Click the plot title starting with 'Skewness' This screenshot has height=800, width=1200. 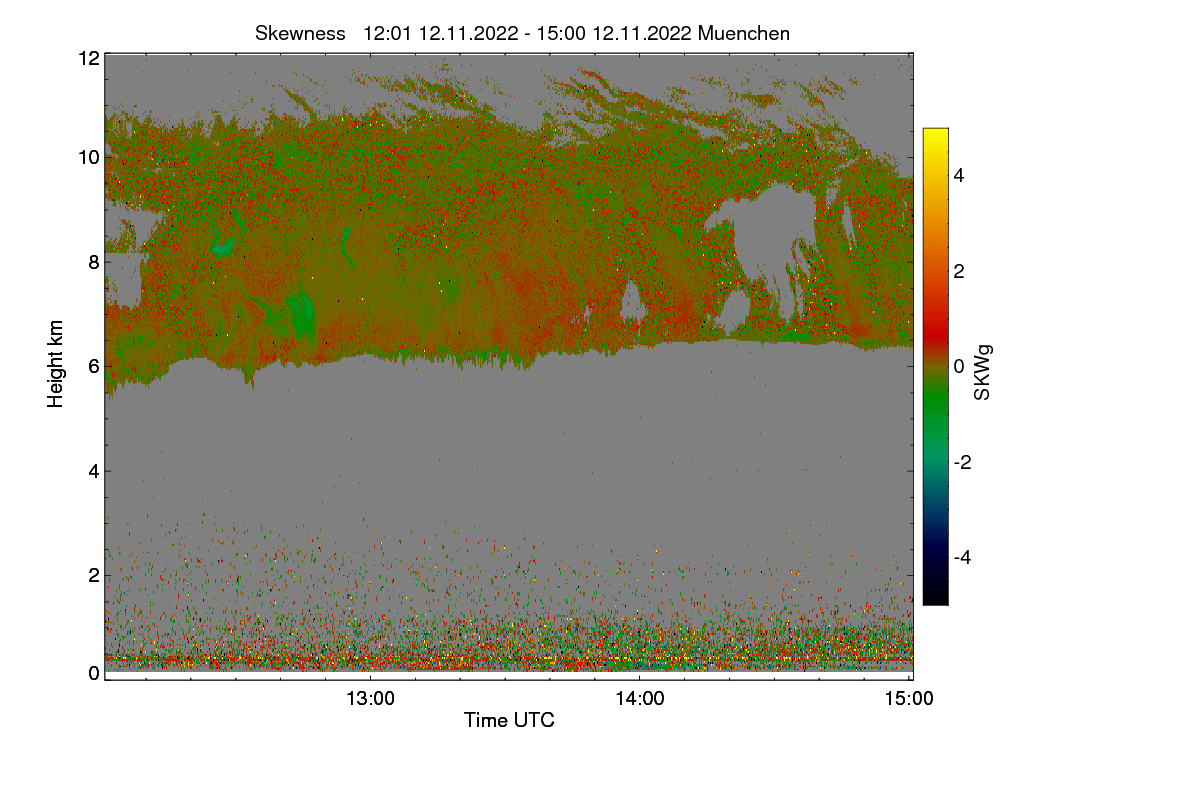(x=522, y=33)
